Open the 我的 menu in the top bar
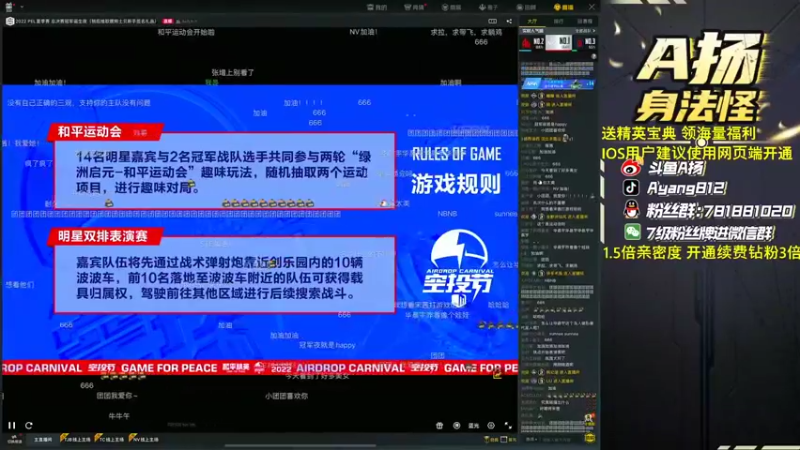The width and height of the screenshot is (800, 450). pos(377,7)
